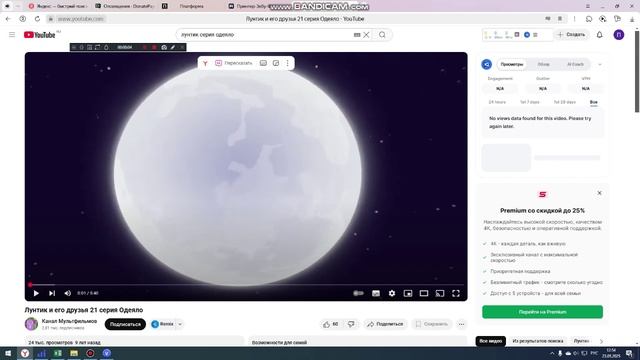Open the miniplayer

click(408, 293)
